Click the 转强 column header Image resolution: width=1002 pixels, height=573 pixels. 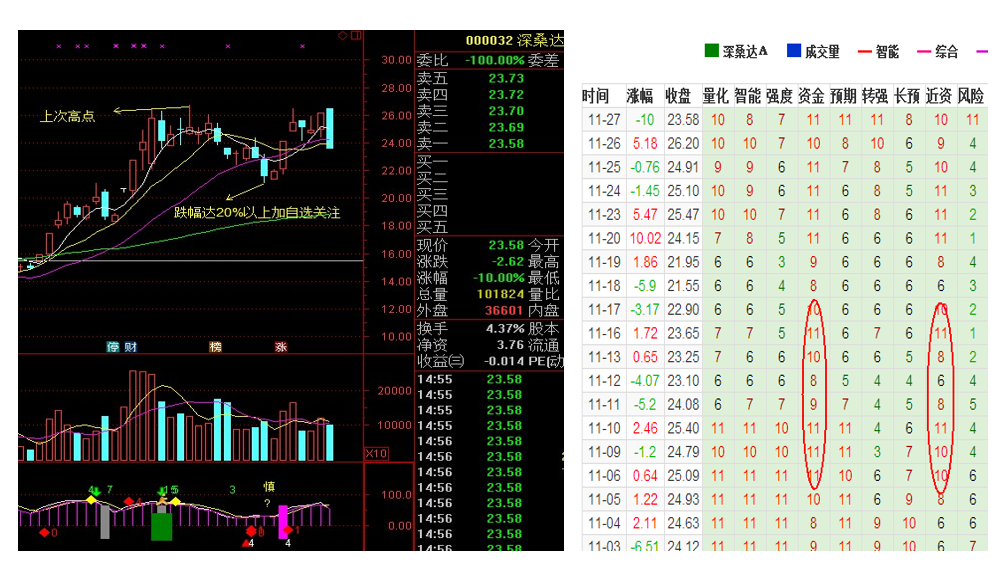tap(875, 96)
